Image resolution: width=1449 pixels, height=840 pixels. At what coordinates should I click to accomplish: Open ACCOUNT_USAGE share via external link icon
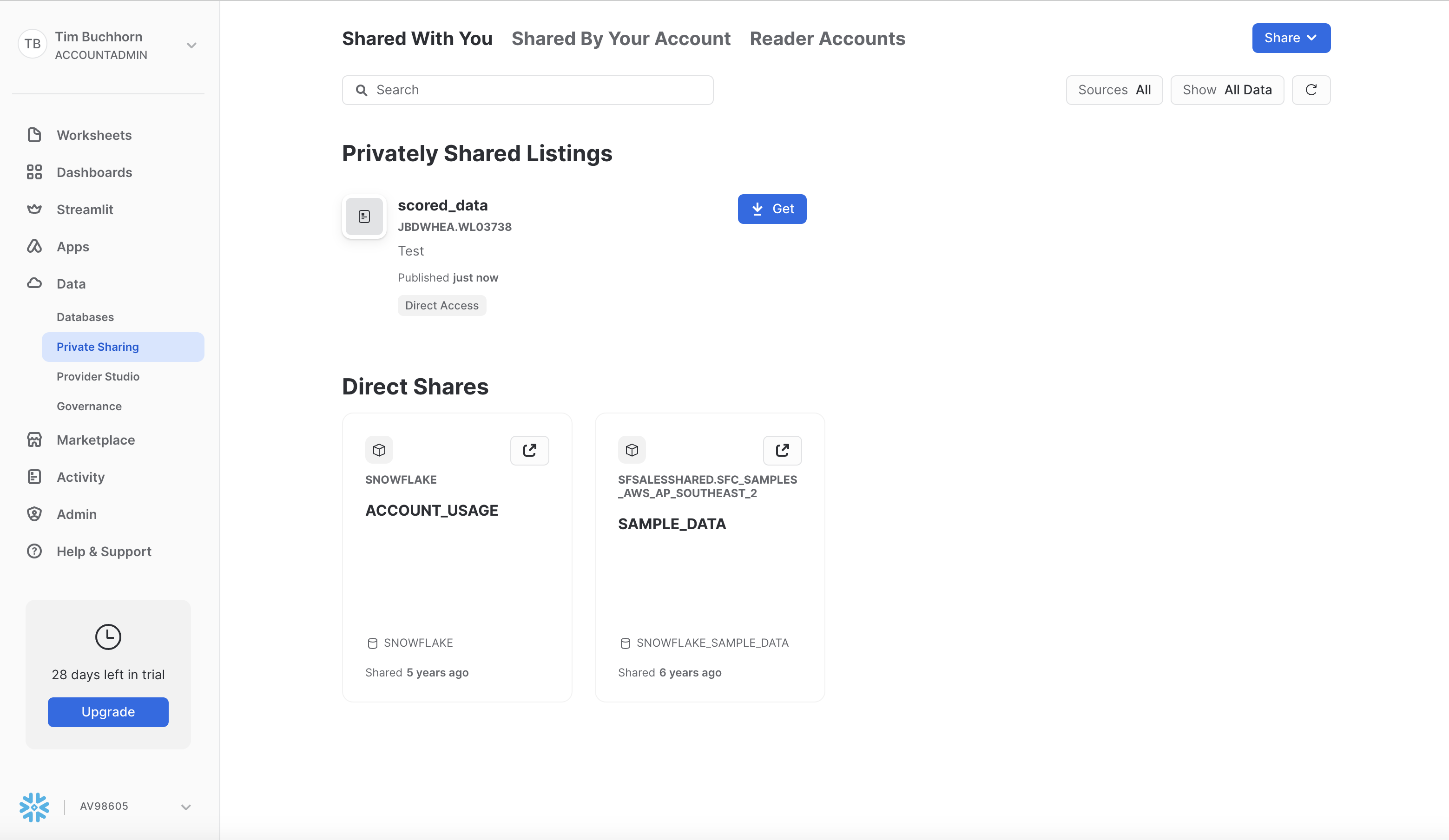click(529, 450)
